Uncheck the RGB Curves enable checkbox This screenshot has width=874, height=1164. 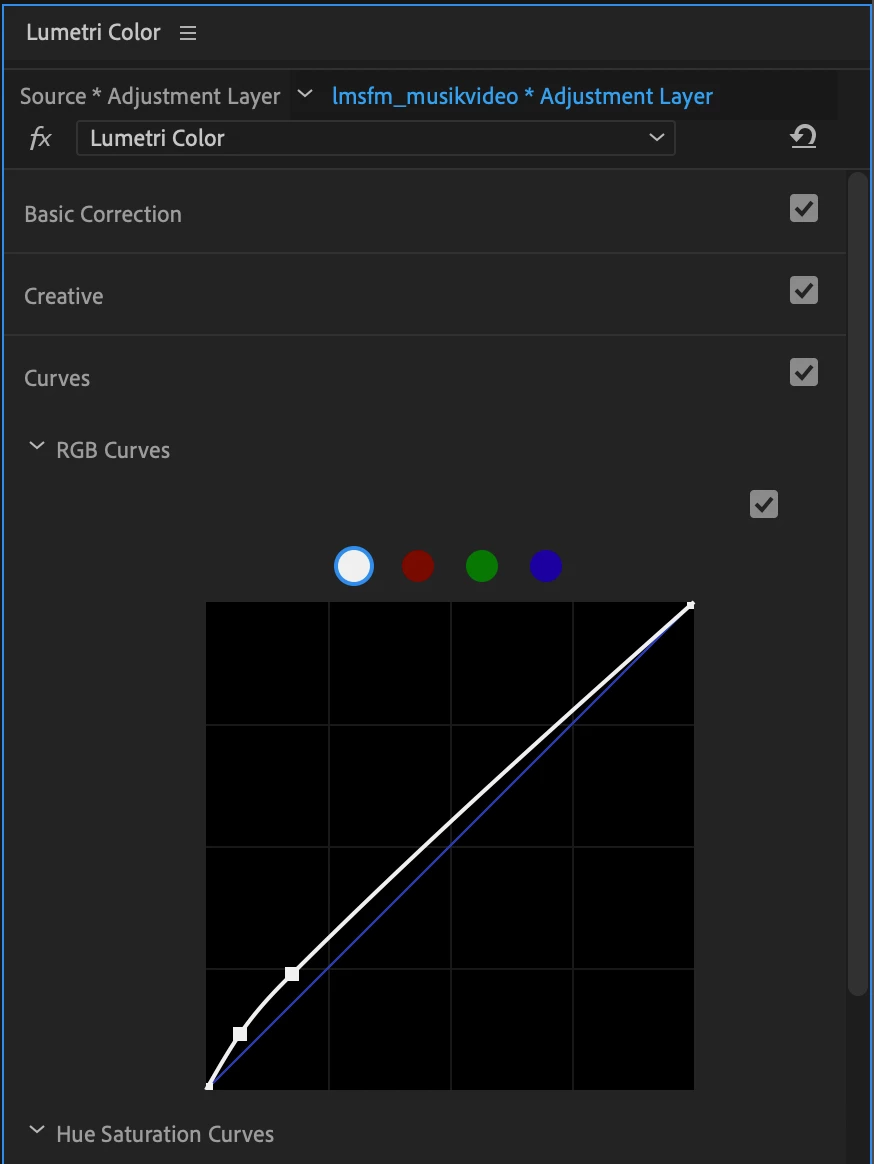tap(763, 504)
